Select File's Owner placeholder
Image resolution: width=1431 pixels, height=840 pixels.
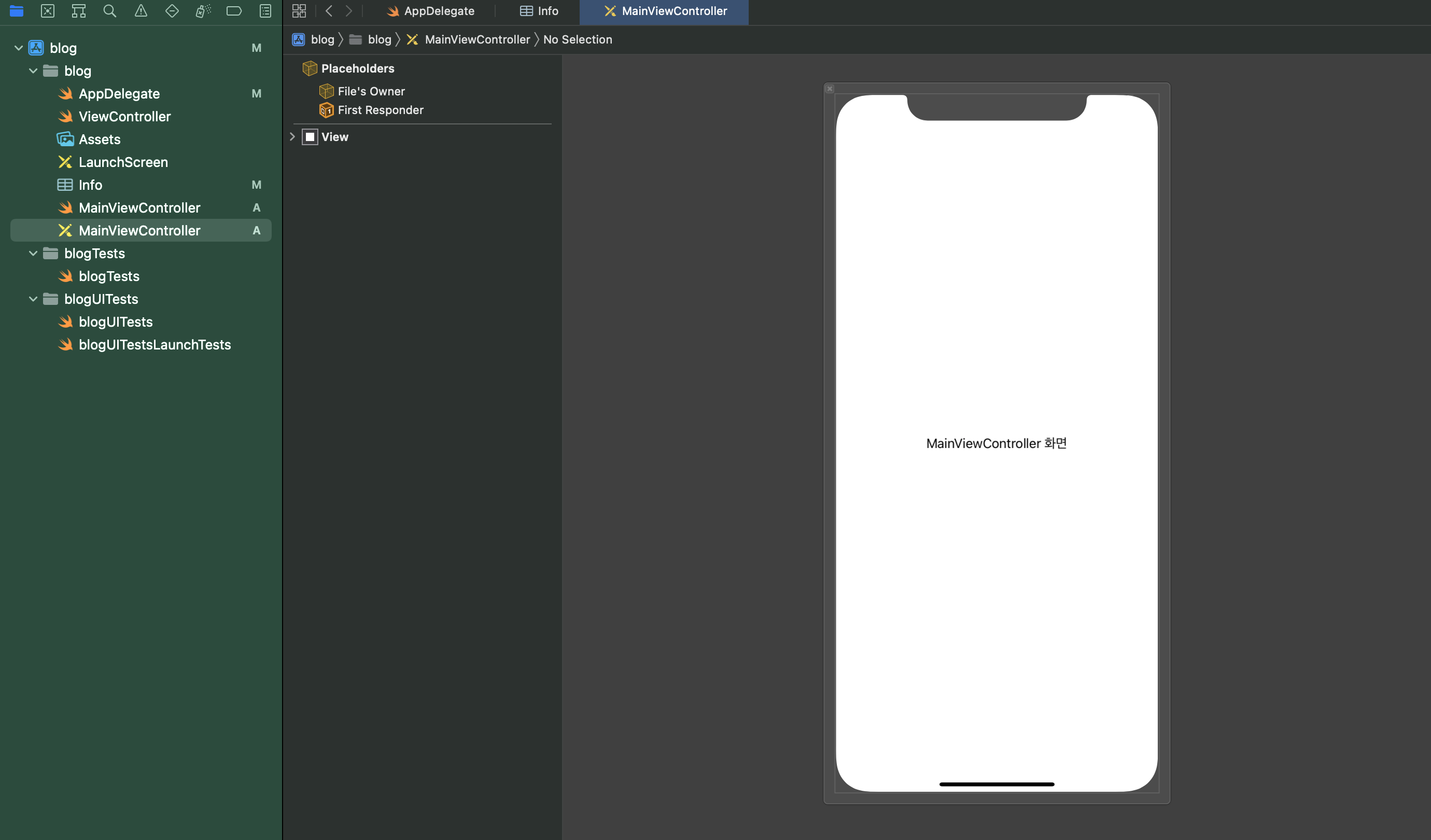[x=371, y=91]
